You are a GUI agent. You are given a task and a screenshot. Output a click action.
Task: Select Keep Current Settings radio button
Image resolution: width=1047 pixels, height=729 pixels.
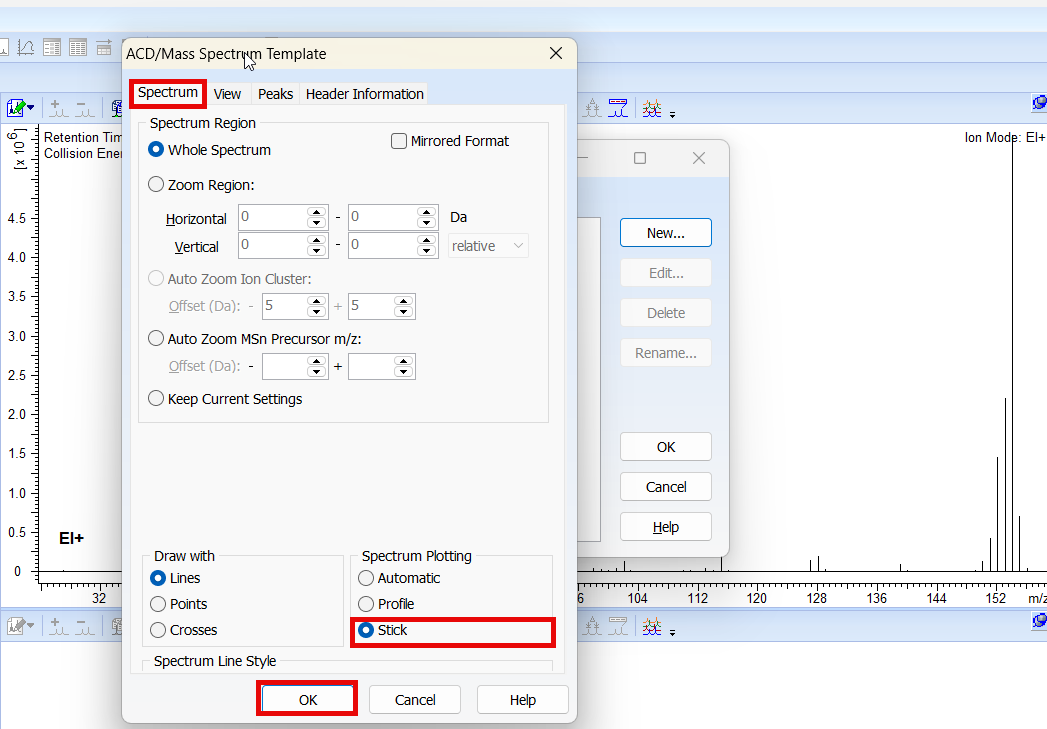[156, 399]
